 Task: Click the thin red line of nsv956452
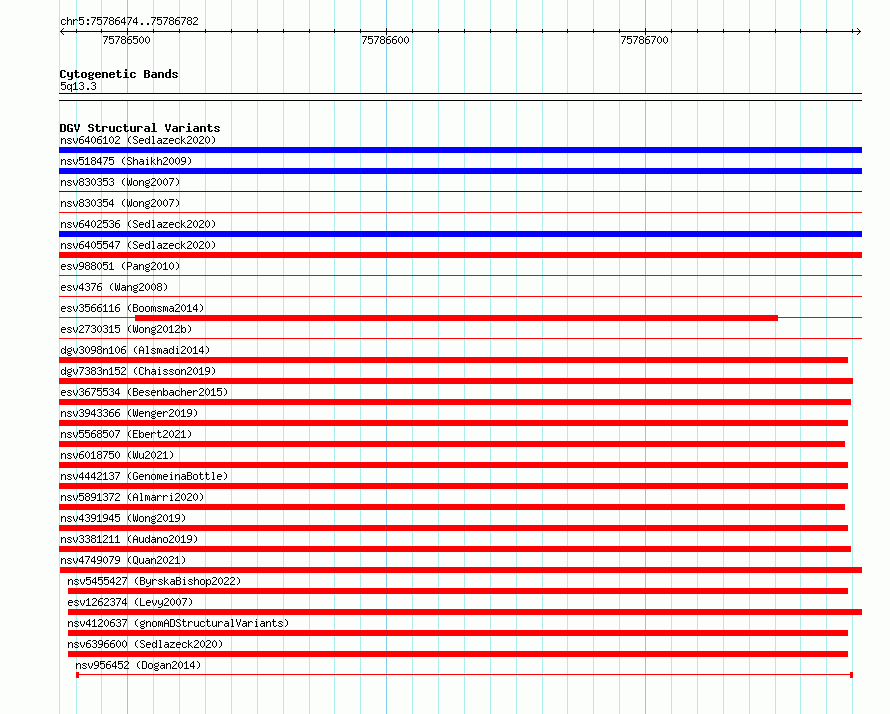[x=464, y=675]
